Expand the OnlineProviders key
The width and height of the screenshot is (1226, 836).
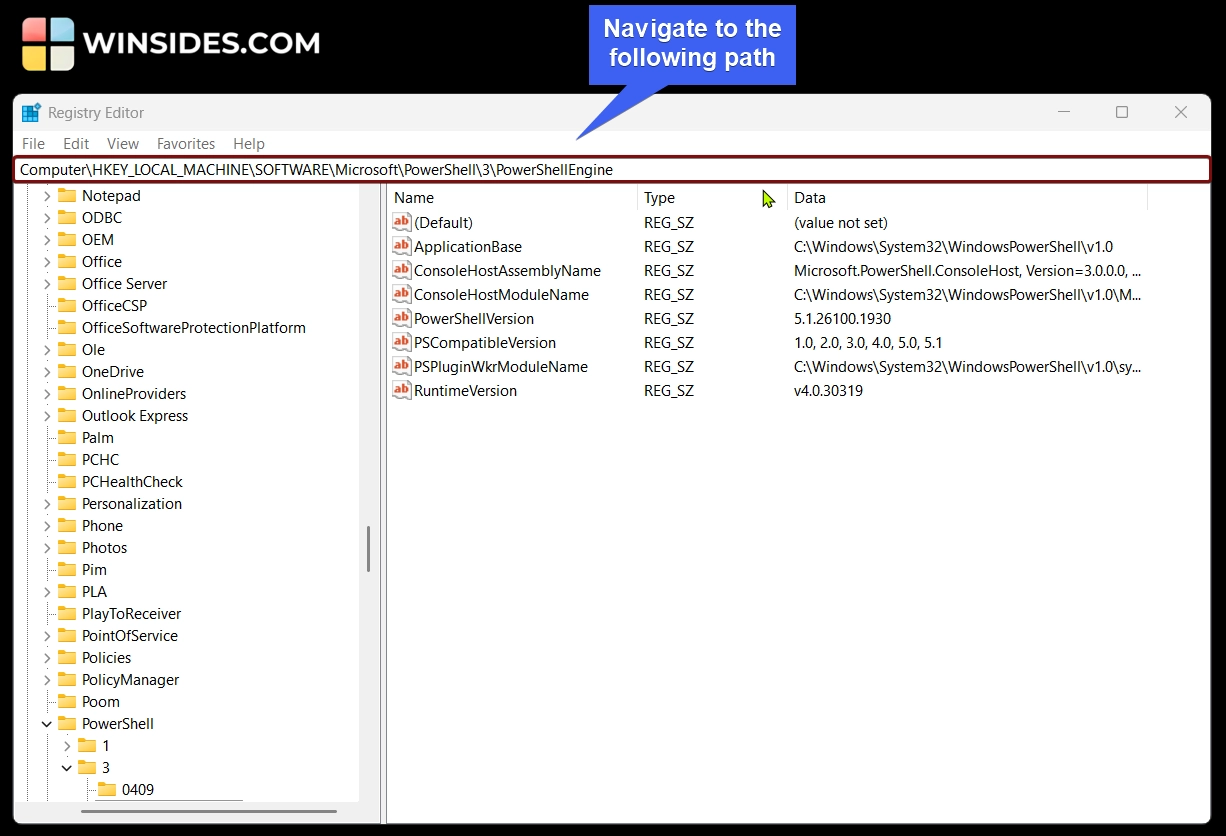pyautogui.click(x=47, y=394)
